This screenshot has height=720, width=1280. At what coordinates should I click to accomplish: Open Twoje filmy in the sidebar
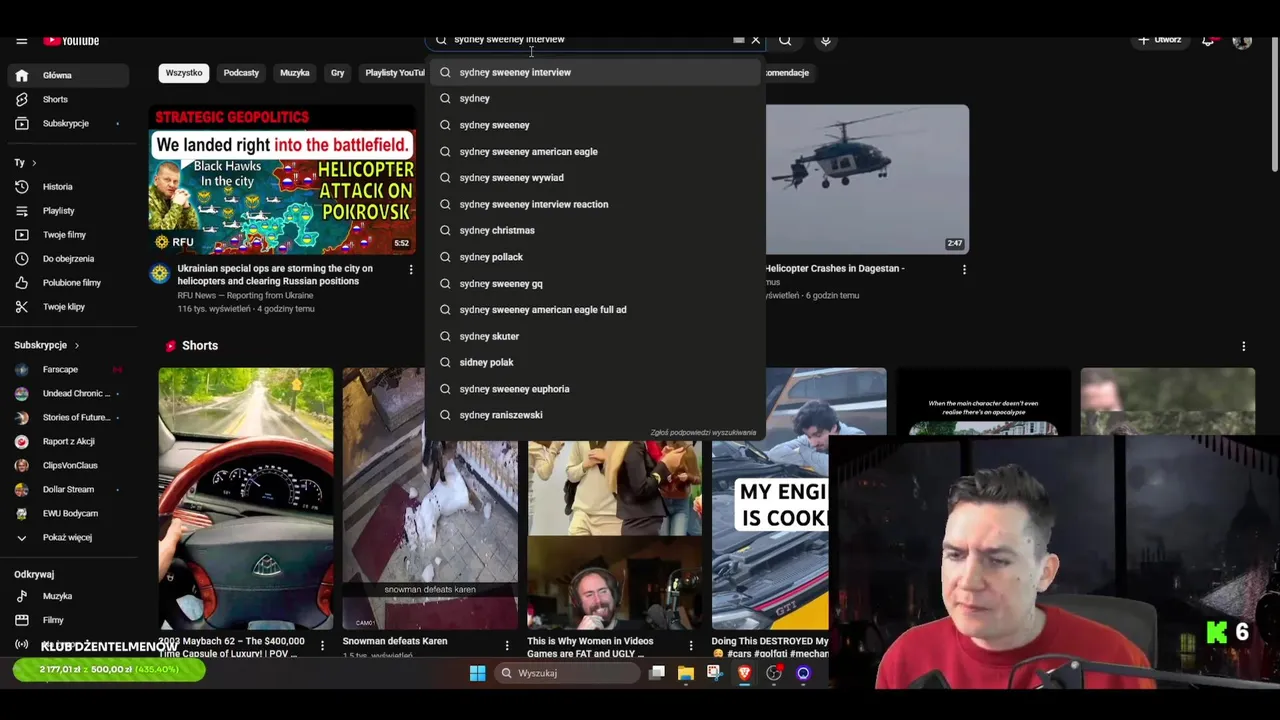click(x=68, y=234)
